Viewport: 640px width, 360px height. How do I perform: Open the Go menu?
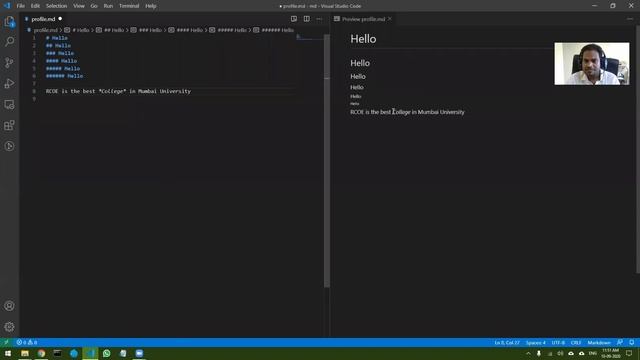(x=94, y=6)
